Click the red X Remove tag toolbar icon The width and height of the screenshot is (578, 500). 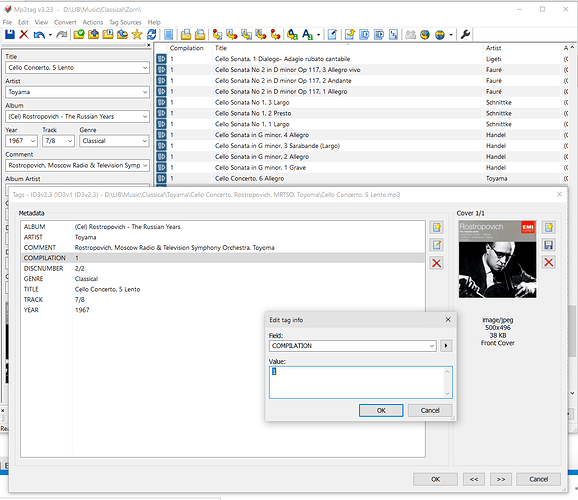24,35
